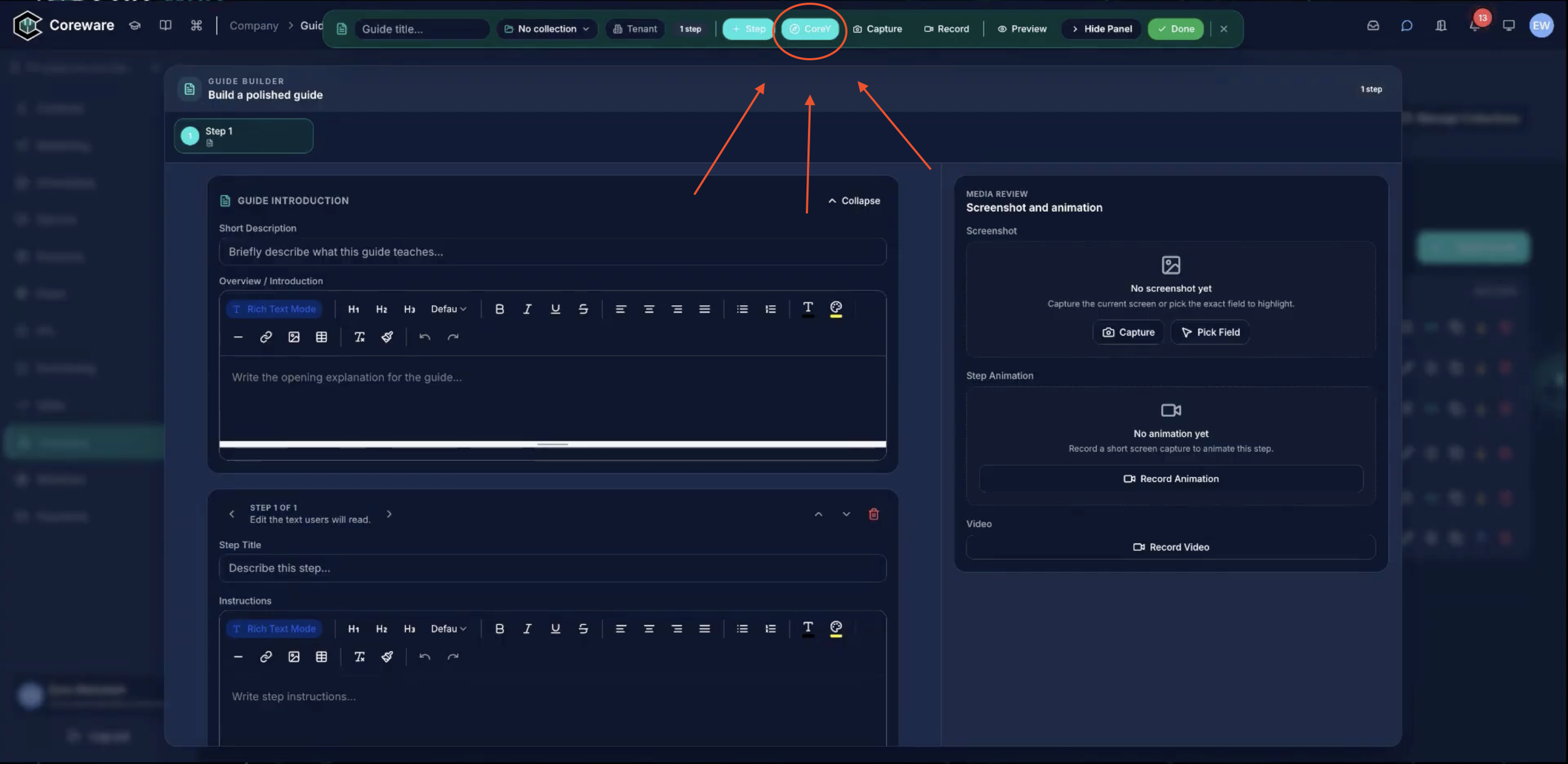Toggle Rich Text Mode in Overview editor
This screenshot has width=1568, height=764.
click(x=275, y=309)
